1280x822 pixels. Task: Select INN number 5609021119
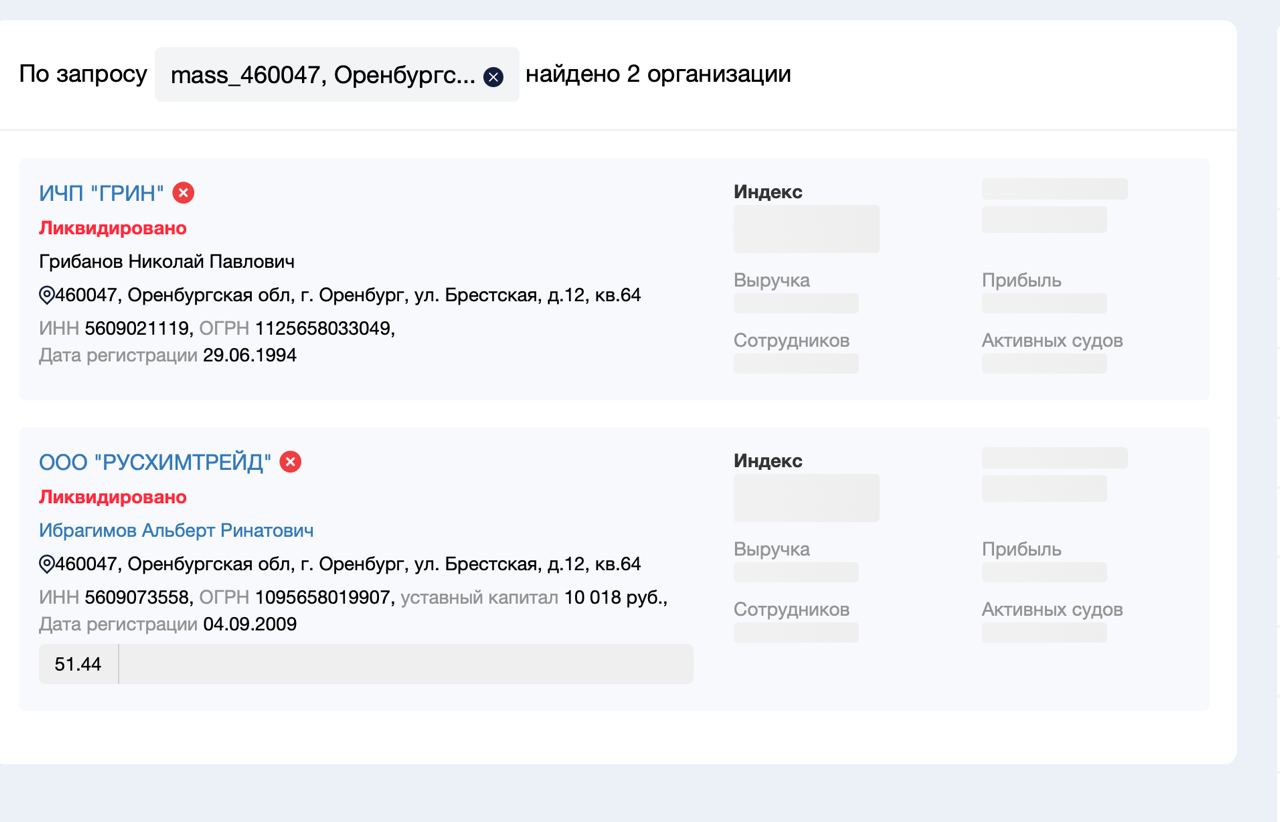pyautogui.click(x=138, y=329)
